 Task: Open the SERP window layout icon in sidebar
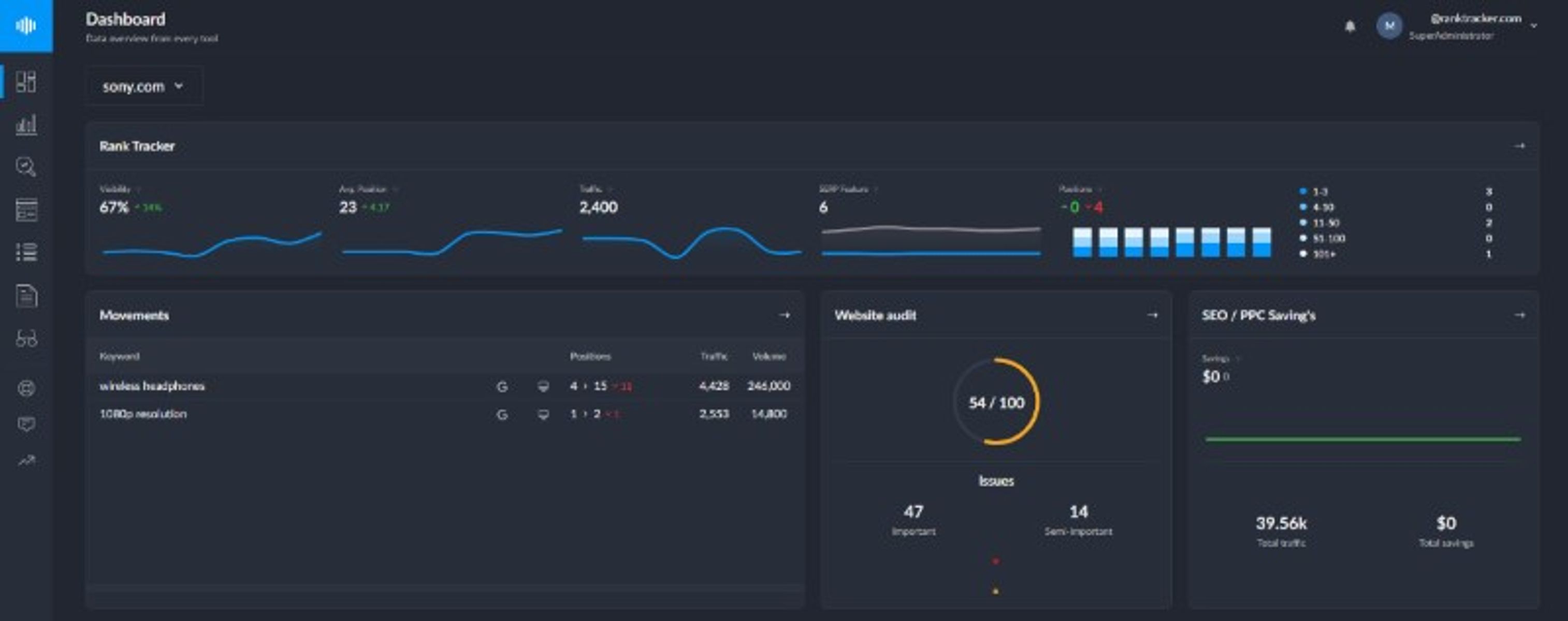26,210
